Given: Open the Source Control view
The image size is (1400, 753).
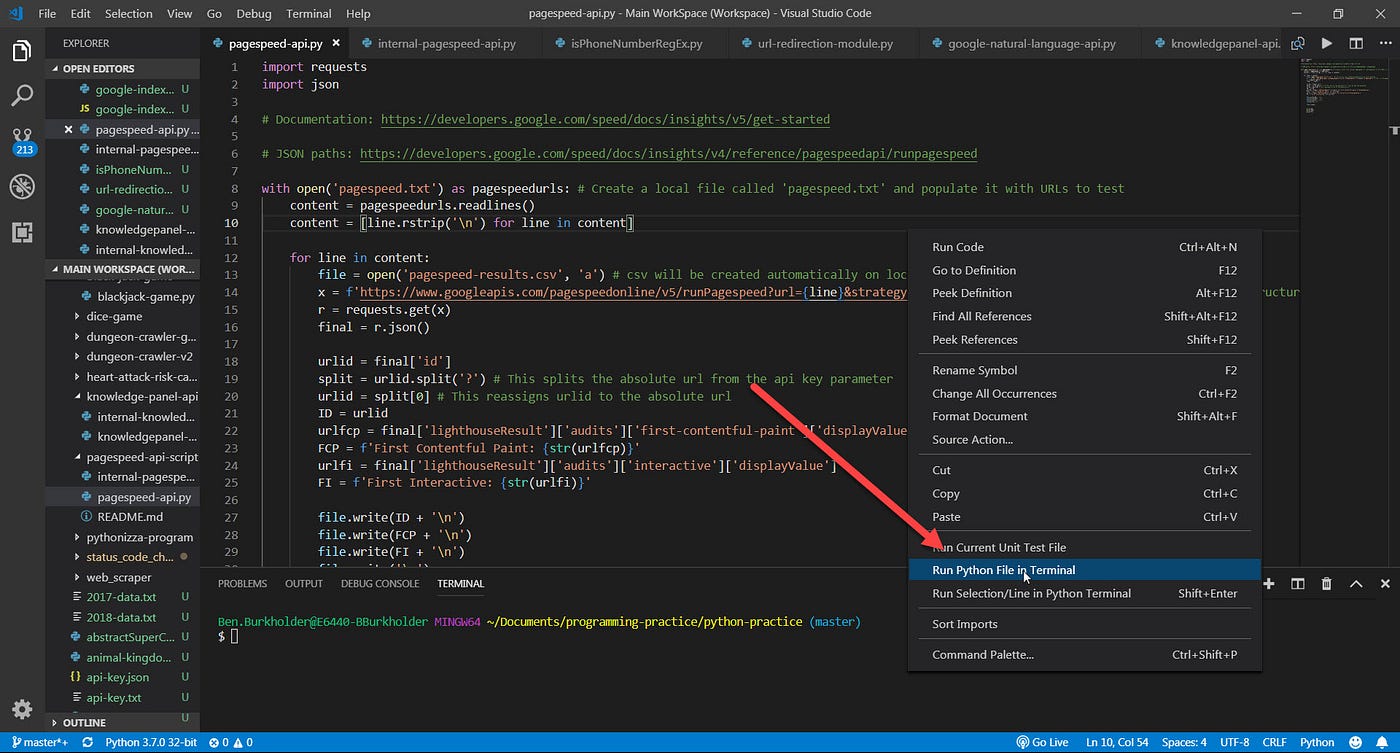Looking at the screenshot, I should point(22,138).
